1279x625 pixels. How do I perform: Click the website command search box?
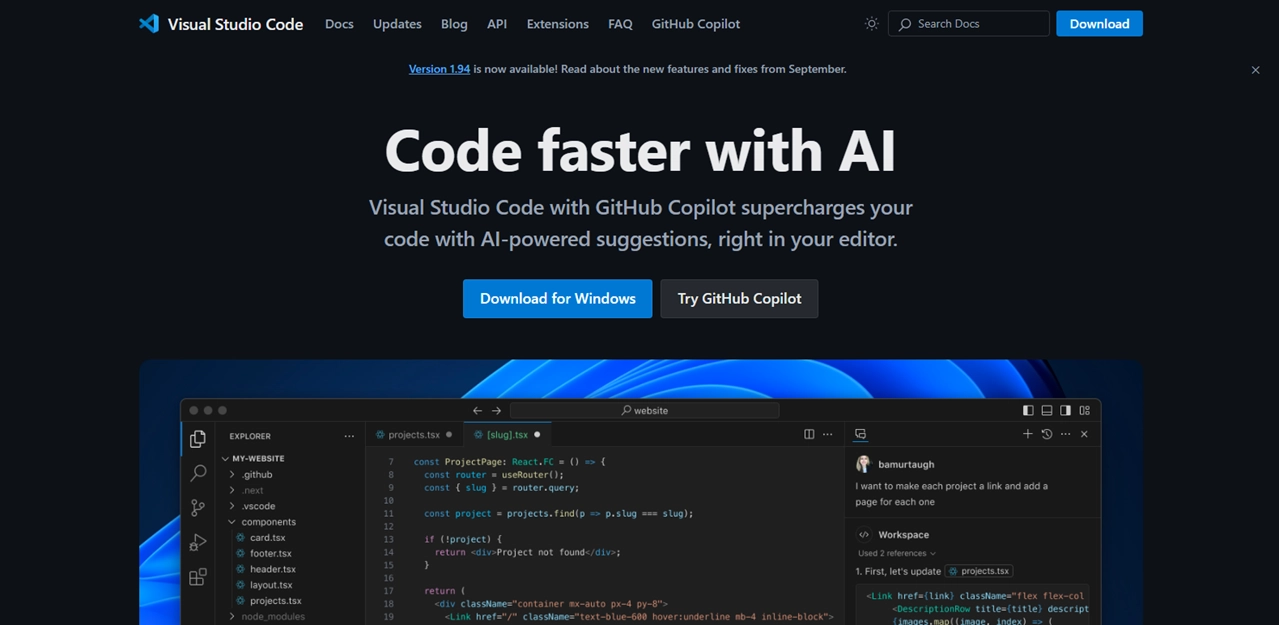pyautogui.click(x=644, y=410)
